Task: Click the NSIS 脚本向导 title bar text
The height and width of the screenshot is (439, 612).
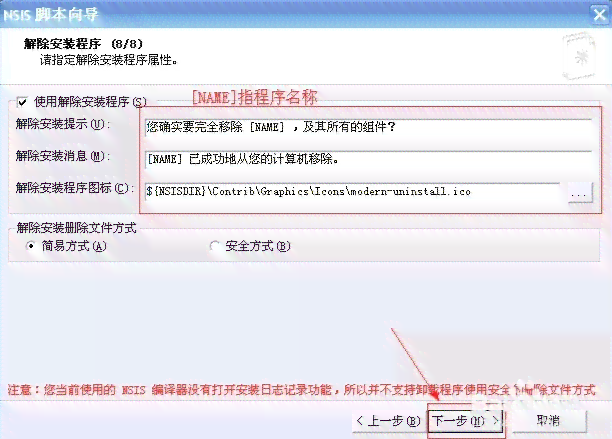Action: [x=51, y=15]
